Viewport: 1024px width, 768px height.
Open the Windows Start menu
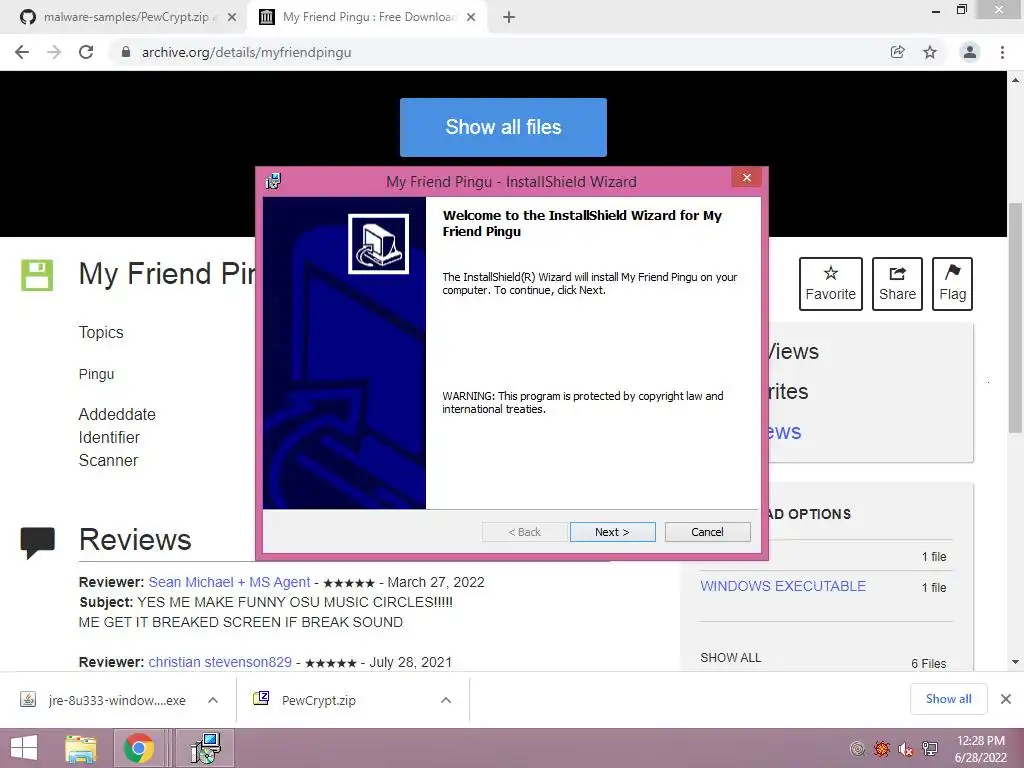tap(24, 748)
